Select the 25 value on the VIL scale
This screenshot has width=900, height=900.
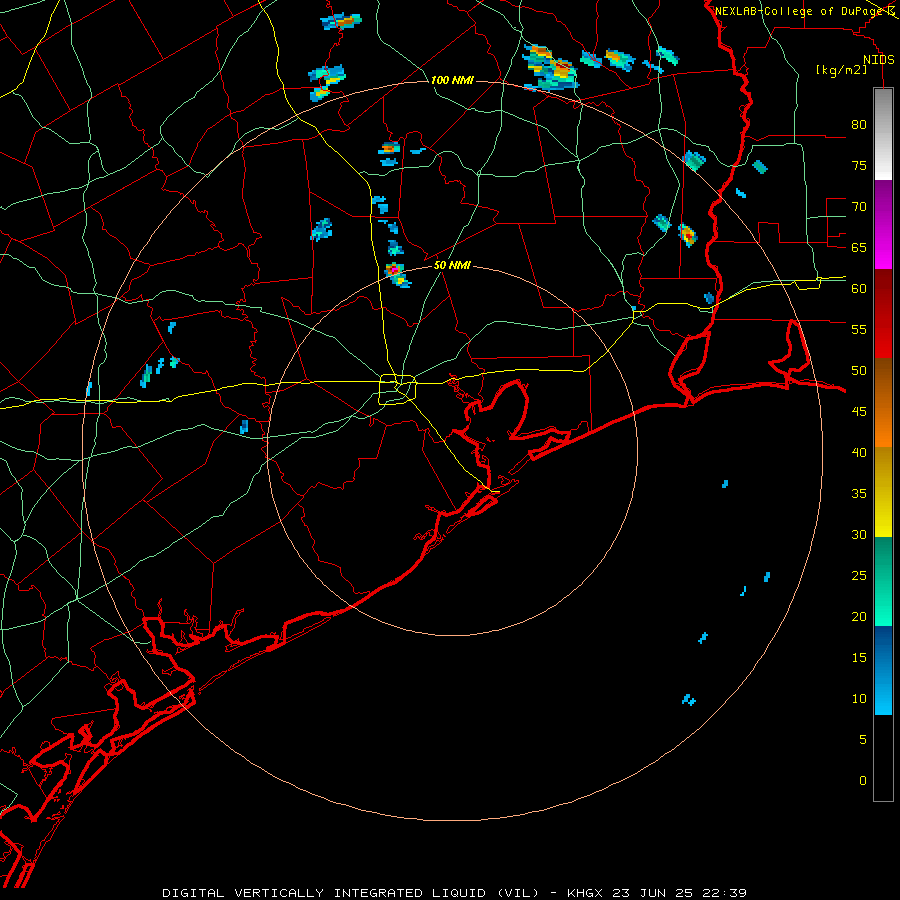tap(859, 575)
